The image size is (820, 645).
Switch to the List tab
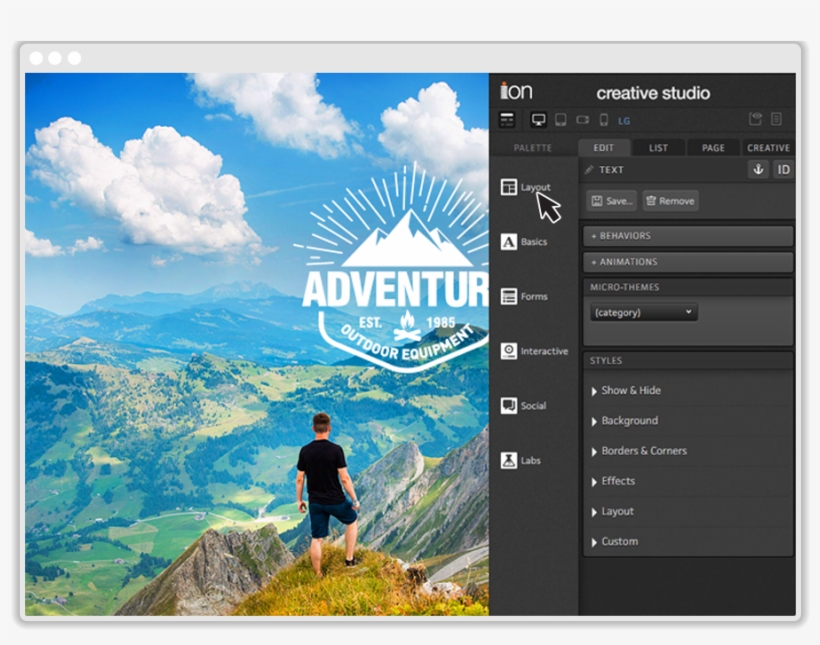tap(658, 148)
